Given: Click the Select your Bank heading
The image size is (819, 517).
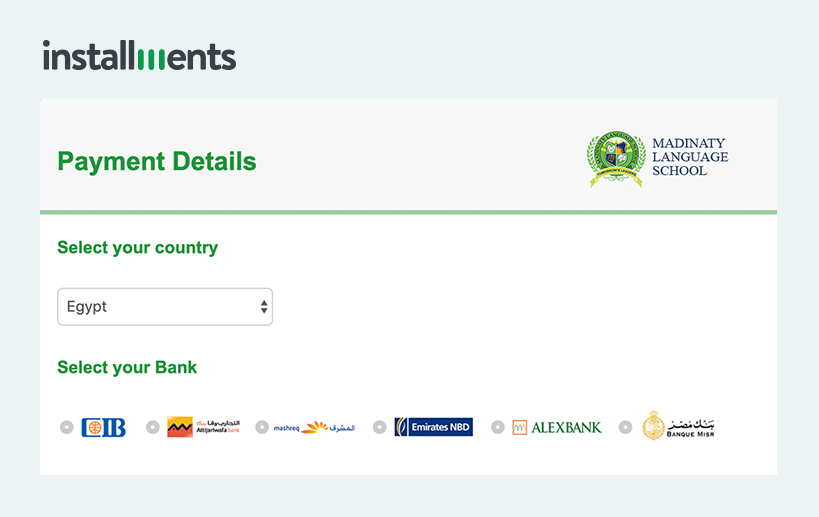Looking at the screenshot, I should (x=127, y=367).
